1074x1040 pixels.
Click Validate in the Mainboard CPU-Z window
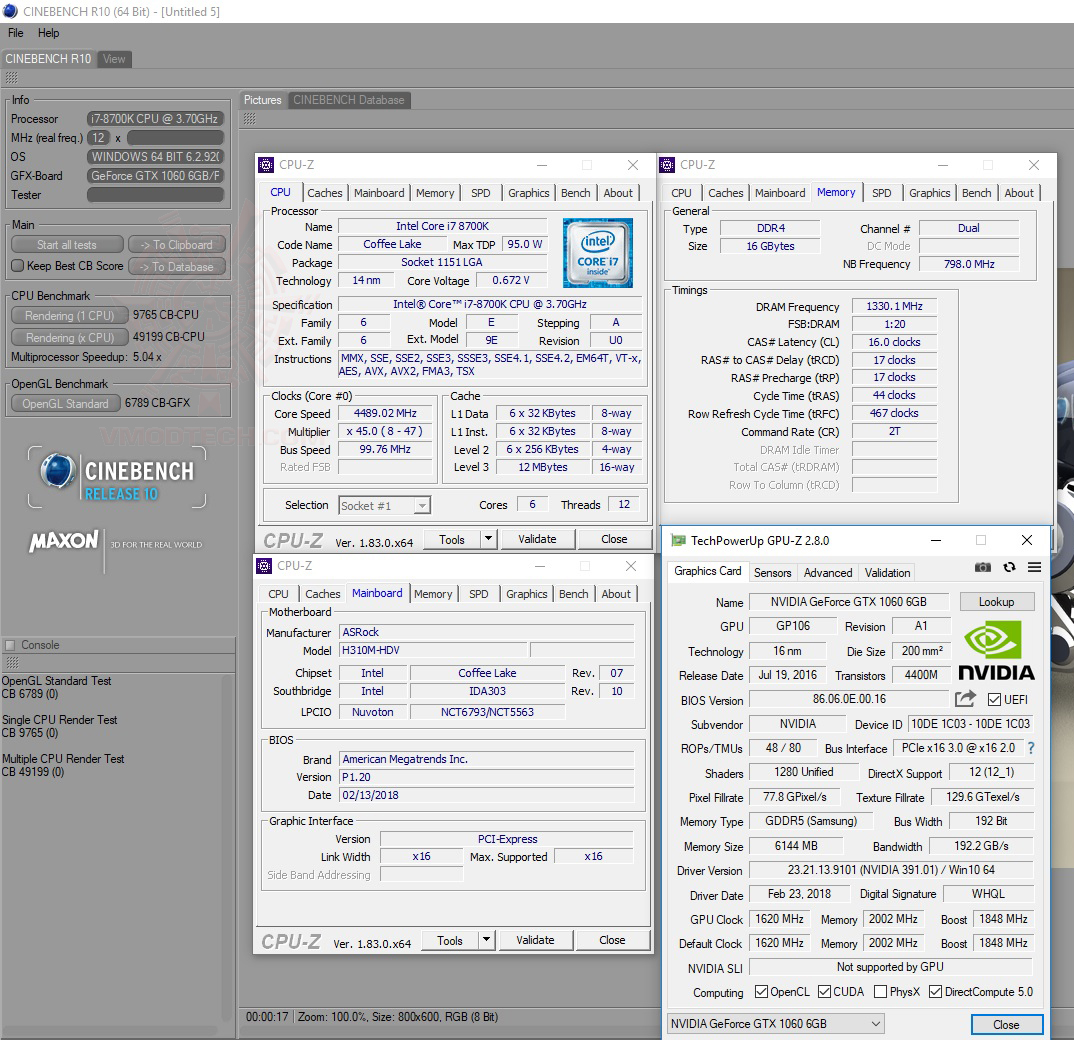pos(535,940)
